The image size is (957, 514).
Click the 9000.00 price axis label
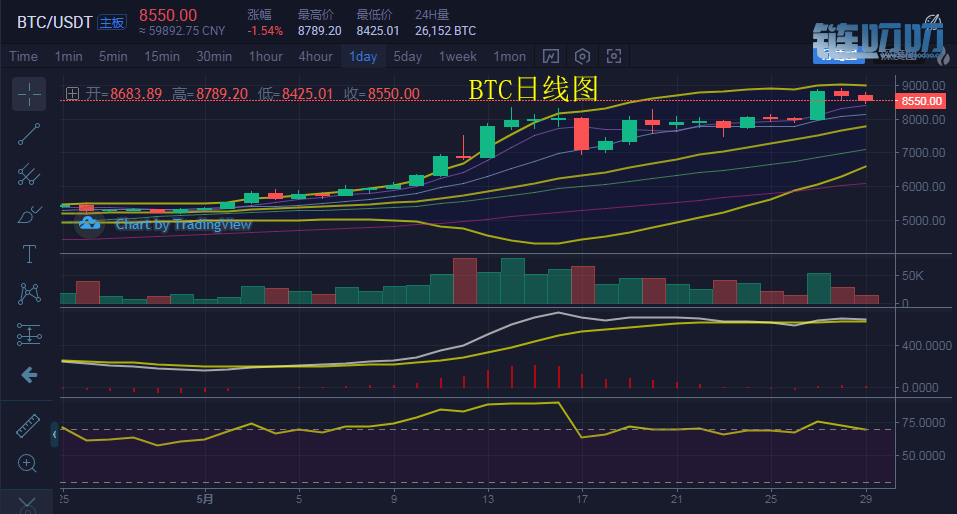923,85
